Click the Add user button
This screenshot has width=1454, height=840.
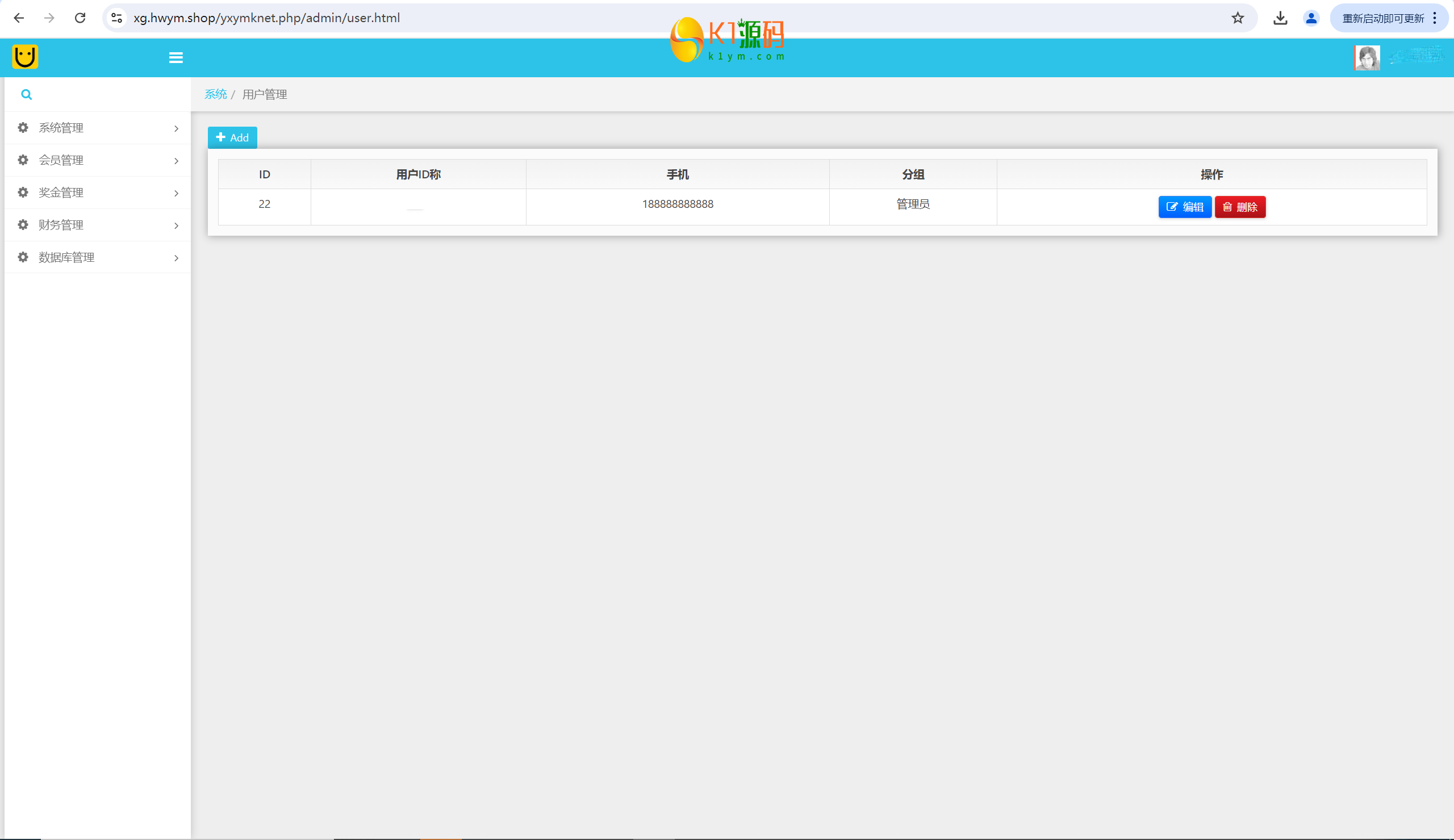click(x=232, y=138)
